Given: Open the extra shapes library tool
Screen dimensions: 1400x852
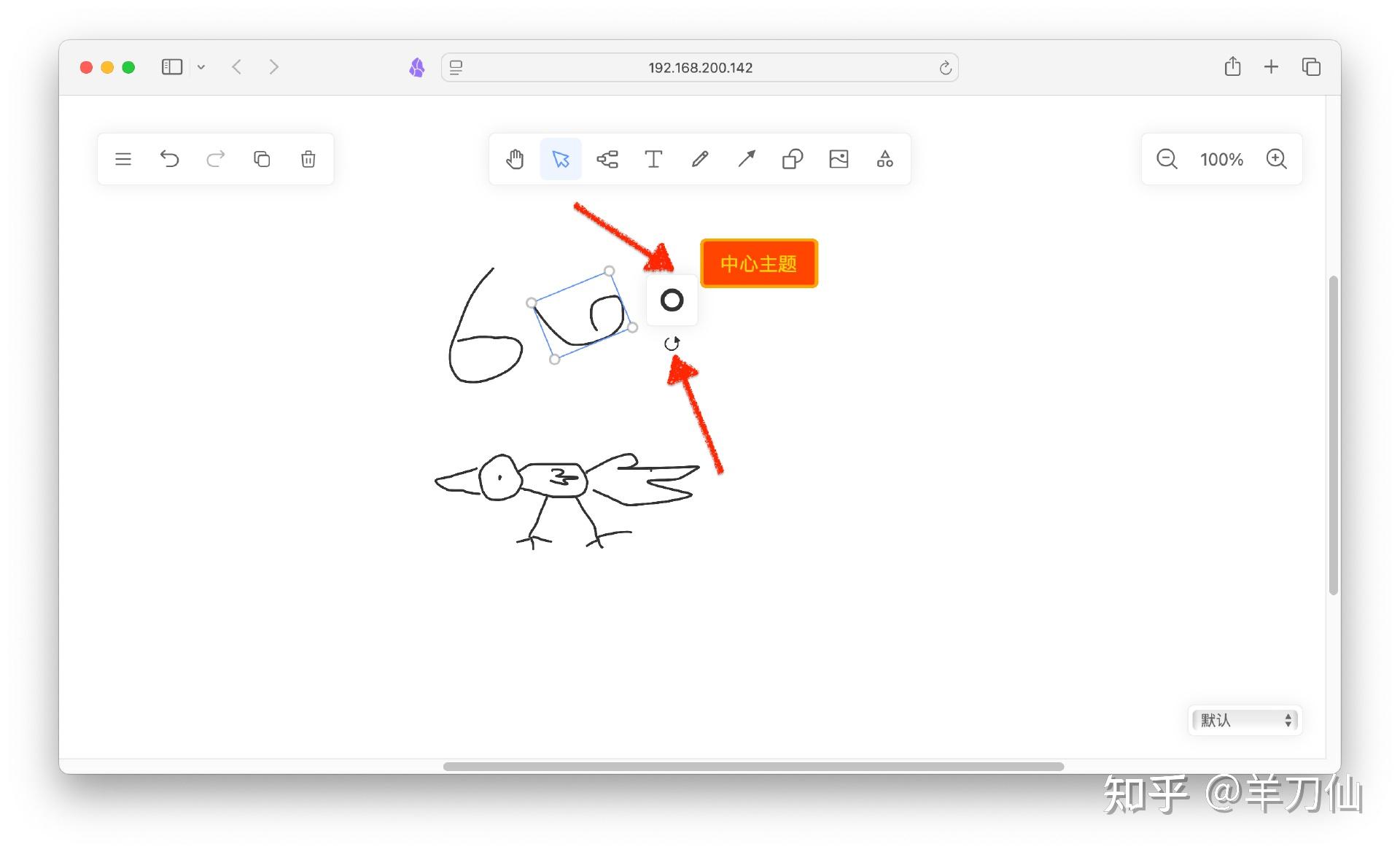Looking at the screenshot, I should 884,159.
